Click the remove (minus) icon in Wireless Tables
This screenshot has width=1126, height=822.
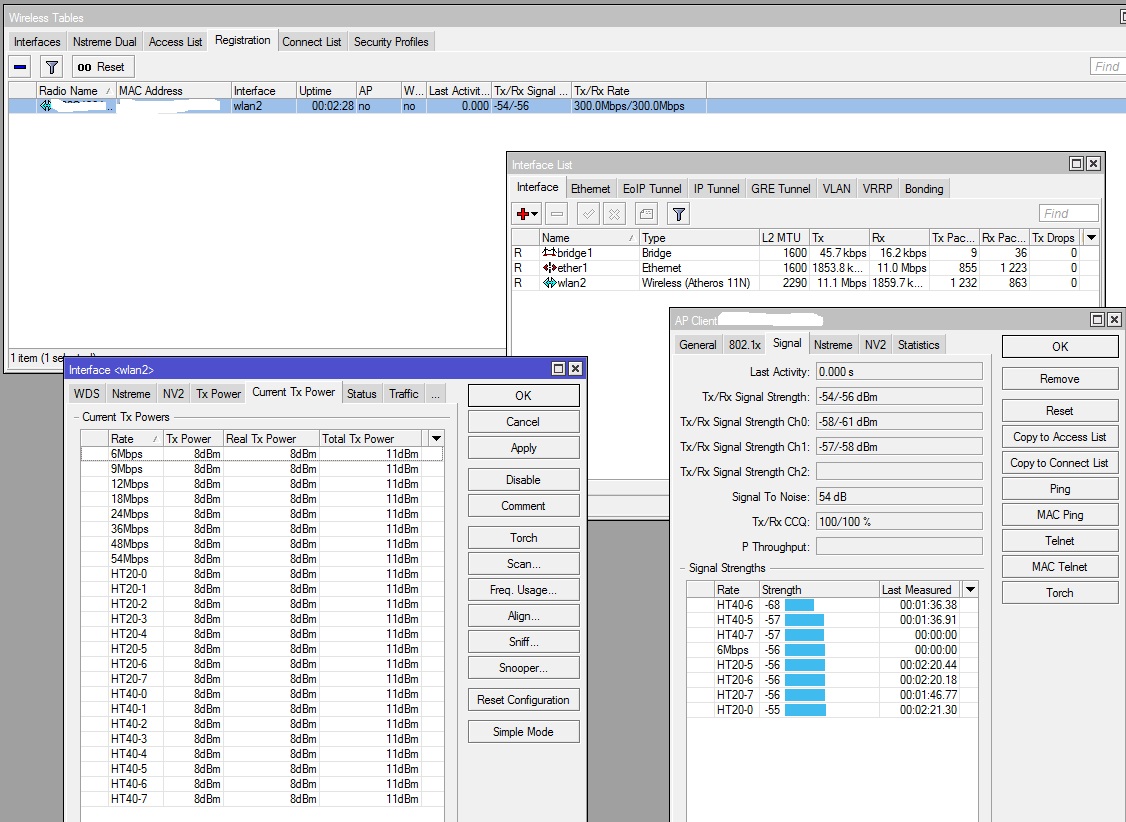tap(21, 67)
